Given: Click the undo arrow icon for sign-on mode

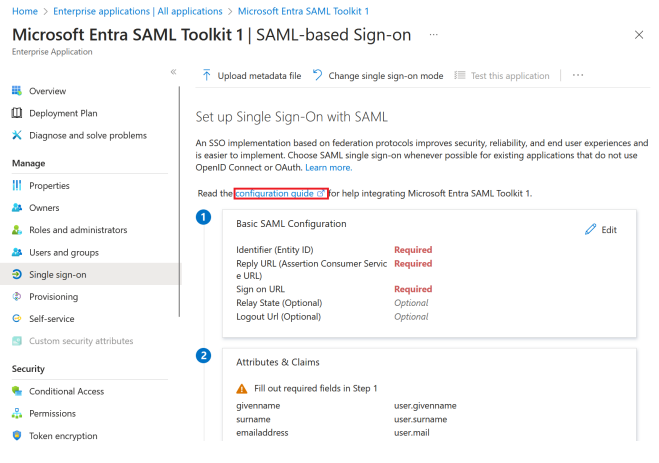Looking at the screenshot, I should (317, 75).
